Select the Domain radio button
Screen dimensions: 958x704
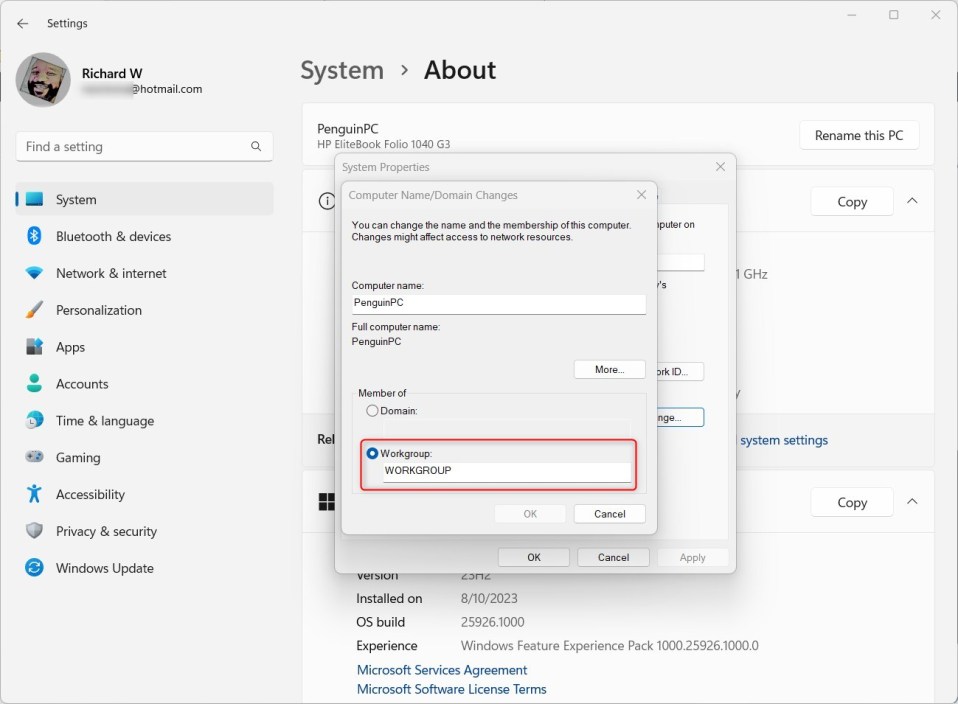(373, 411)
